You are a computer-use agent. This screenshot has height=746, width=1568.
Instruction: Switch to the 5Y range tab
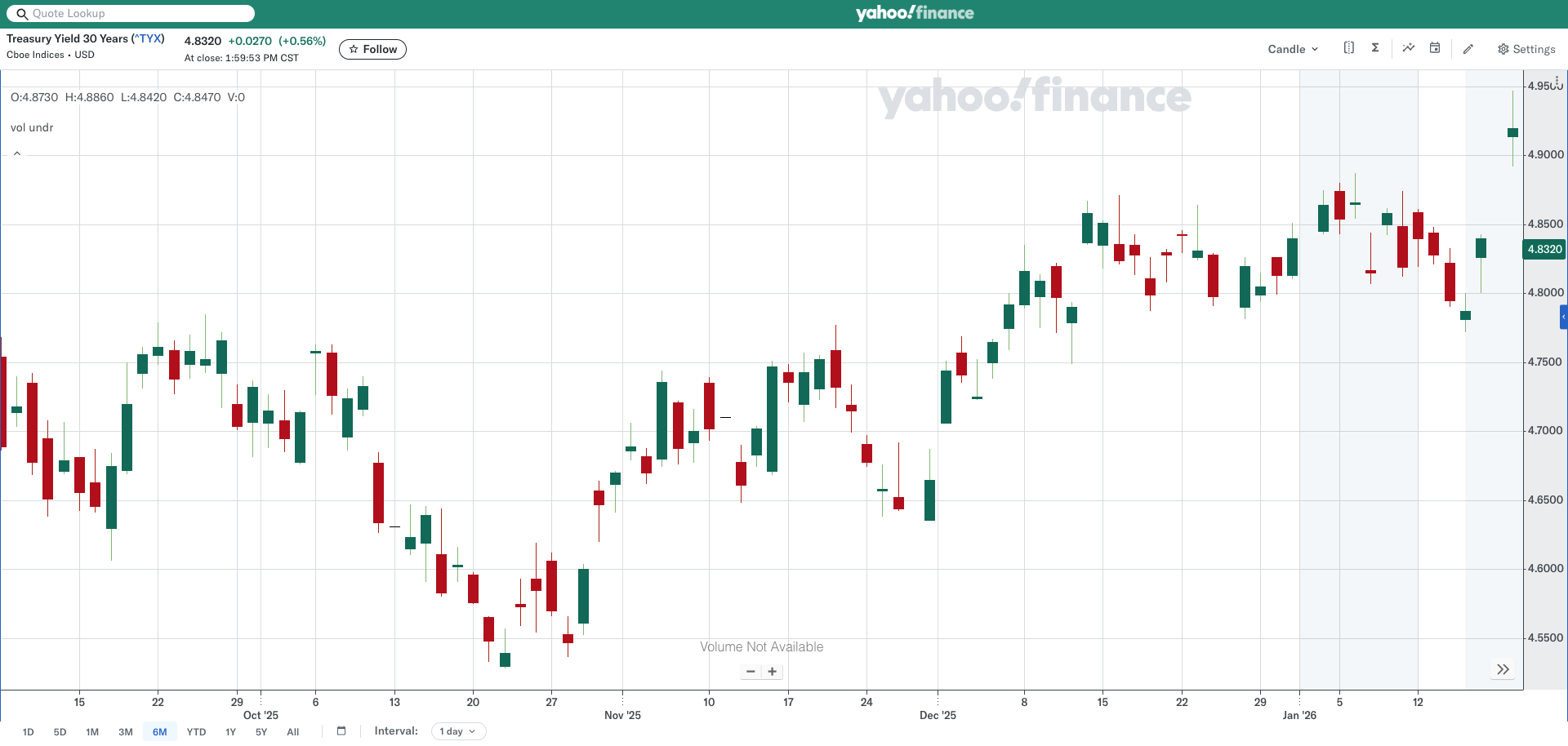pos(261,732)
